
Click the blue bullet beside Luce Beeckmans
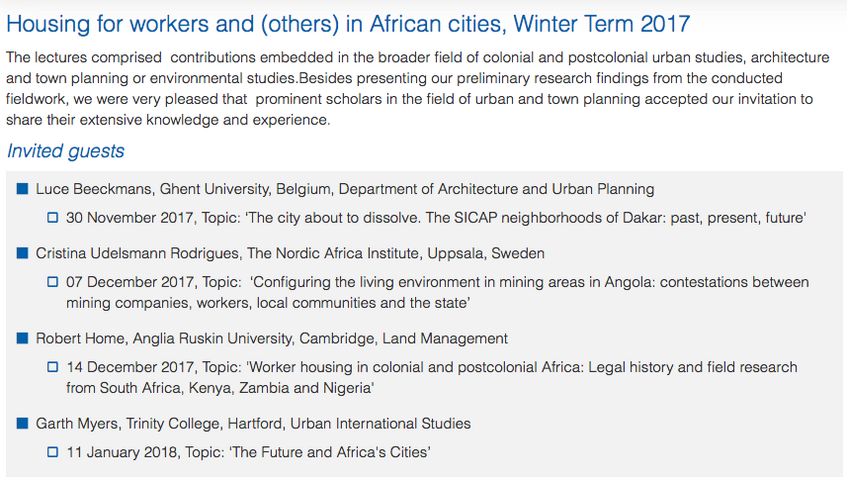22,189
